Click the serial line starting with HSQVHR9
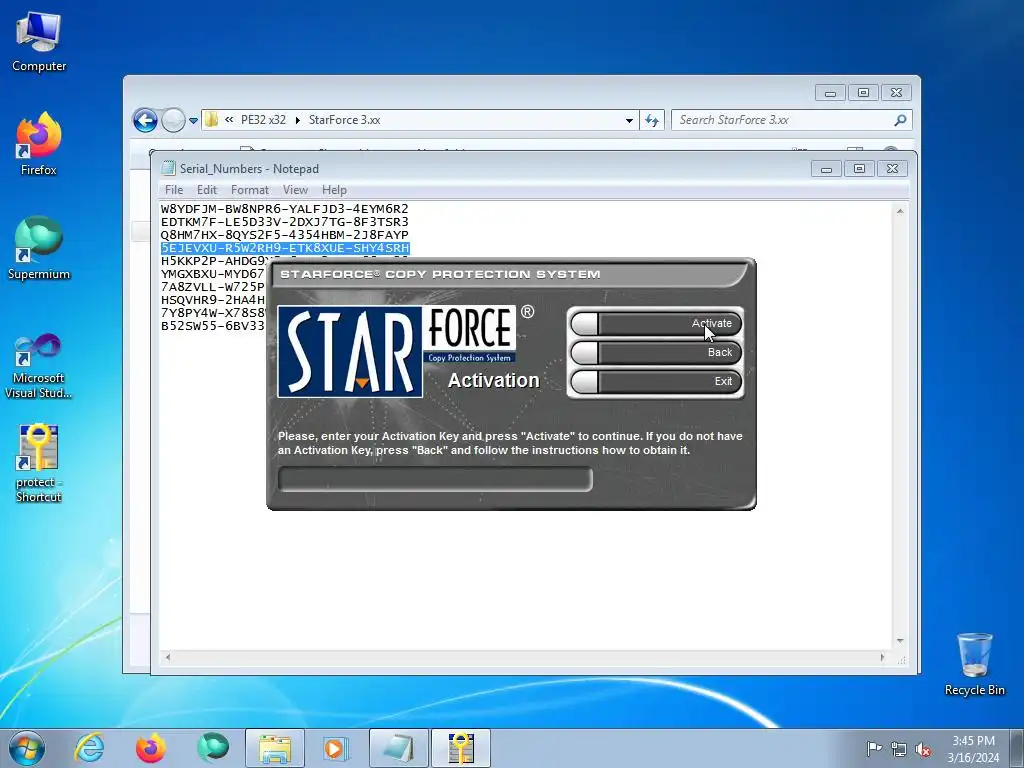The width and height of the screenshot is (1024, 768). click(213, 300)
